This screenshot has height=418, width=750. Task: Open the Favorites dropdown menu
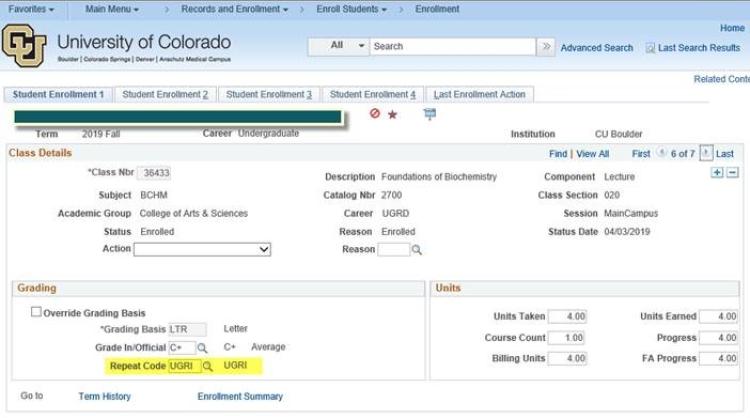pyautogui.click(x=31, y=9)
